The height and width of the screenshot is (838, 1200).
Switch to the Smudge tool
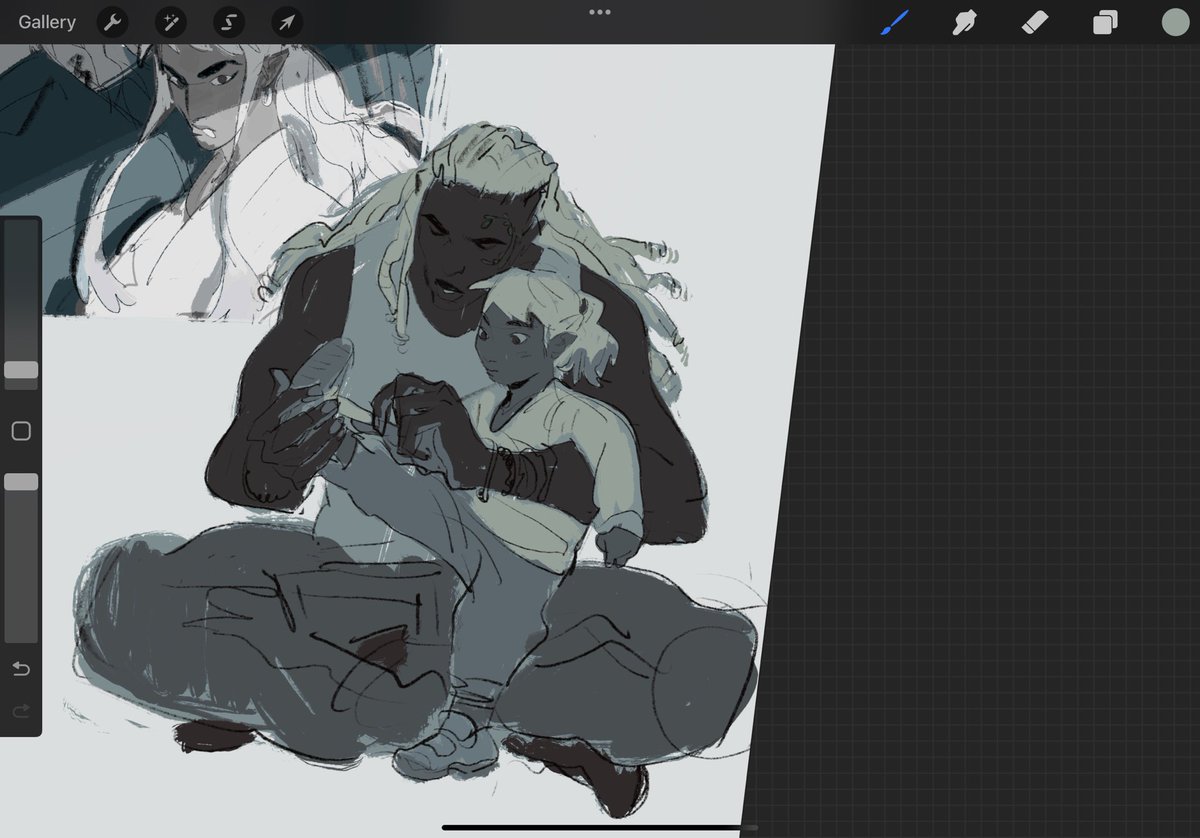coord(964,22)
